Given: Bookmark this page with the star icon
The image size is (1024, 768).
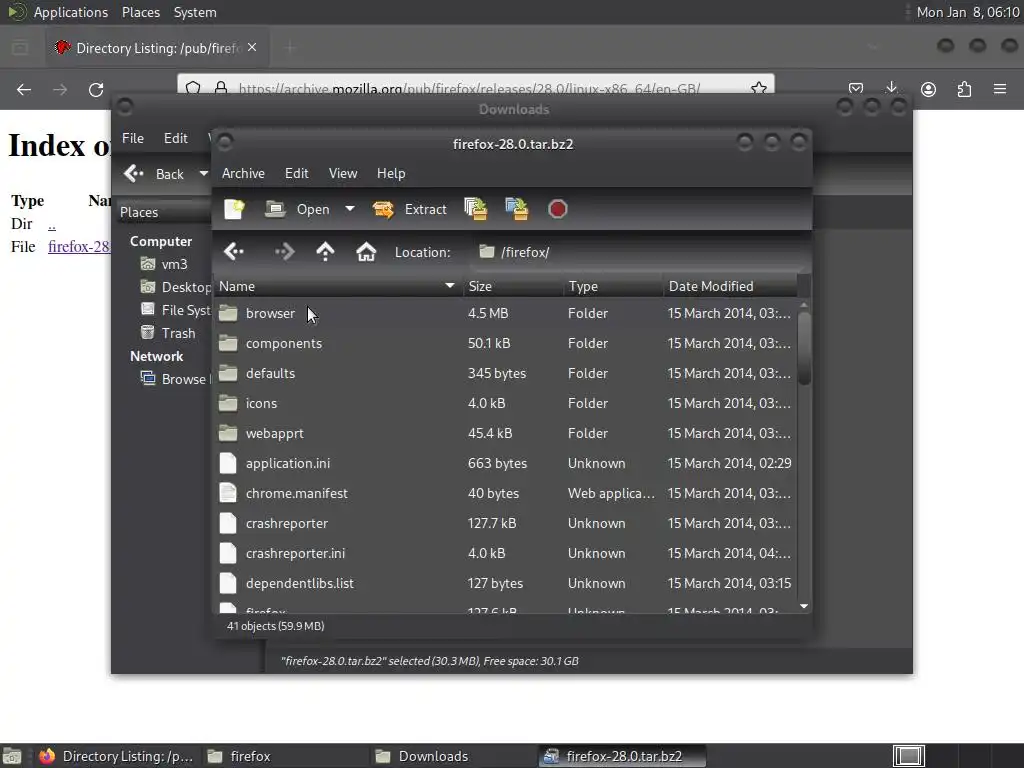Looking at the screenshot, I should (x=758, y=88).
